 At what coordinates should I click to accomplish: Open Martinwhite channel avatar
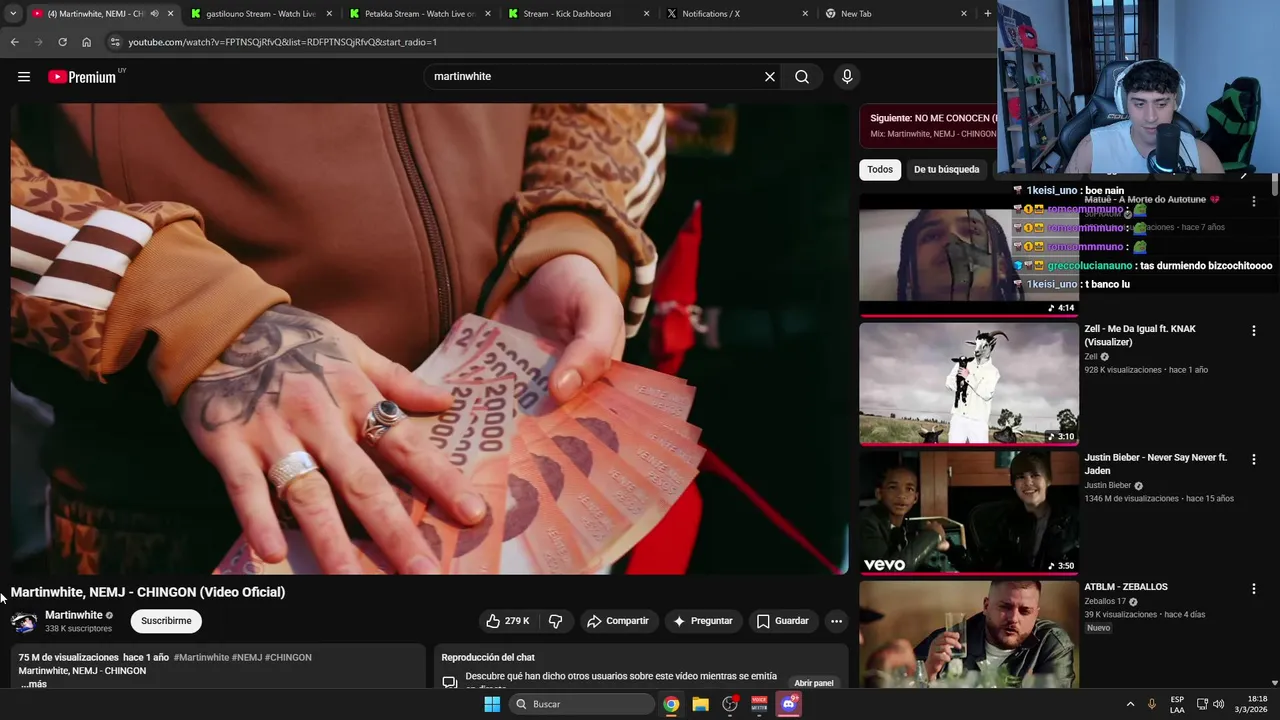pos(24,621)
